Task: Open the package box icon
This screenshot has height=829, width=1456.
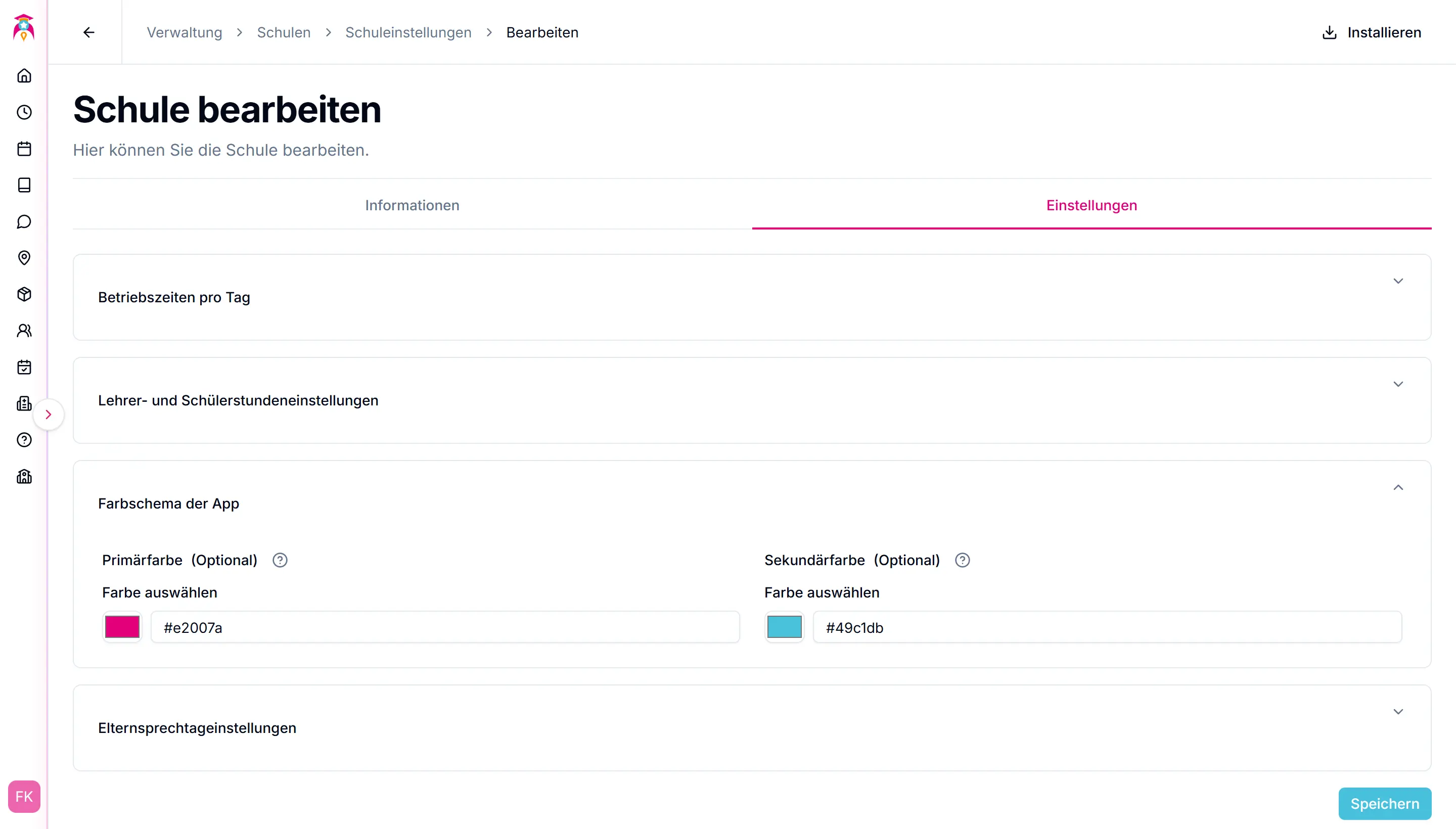Action: tap(24, 294)
